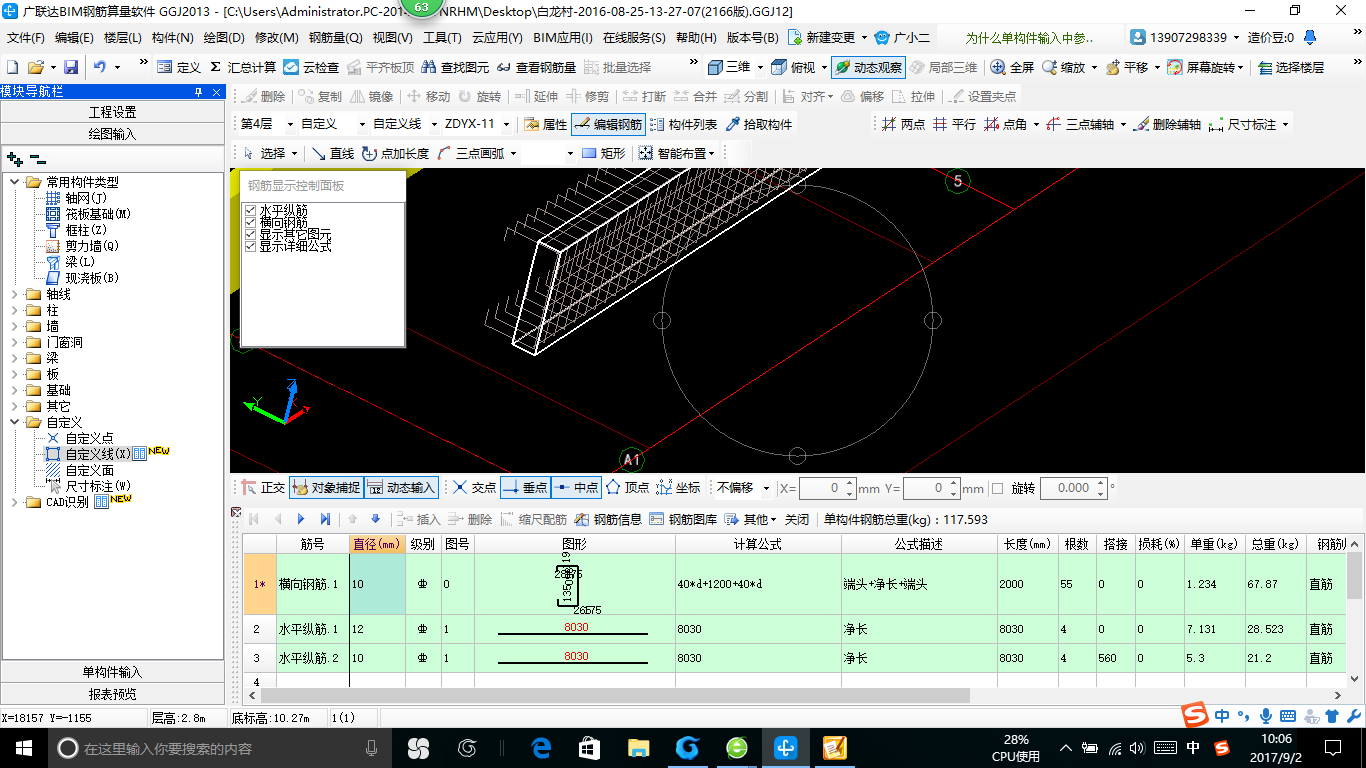Image resolution: width=1366 pixels, height=768 pixels.
Task: Select the 复制 copy tool
Action: click(x=320, y=97)
